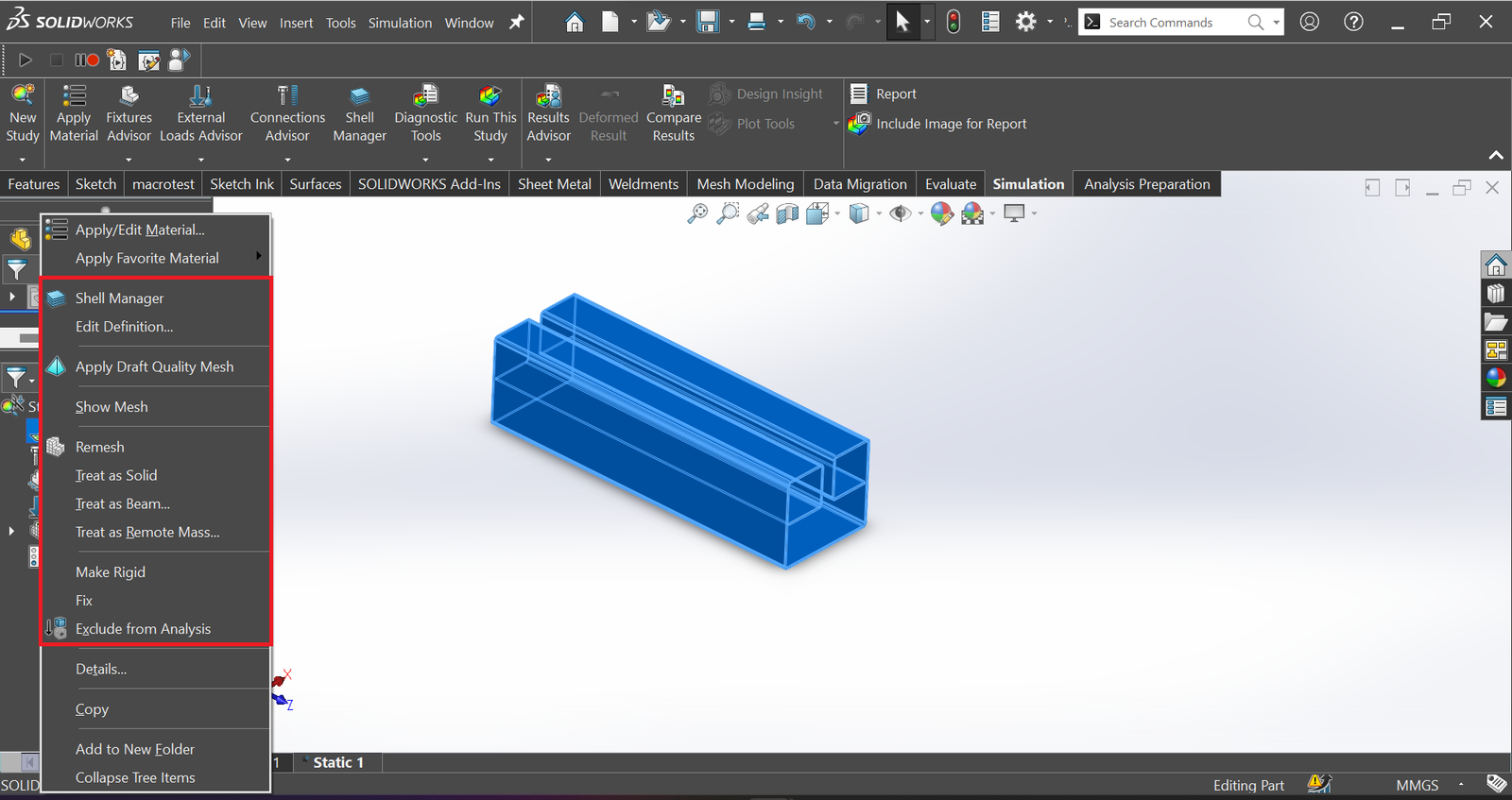
Task: Toggle the traffic light Rebuild icon
Action: 954,22
